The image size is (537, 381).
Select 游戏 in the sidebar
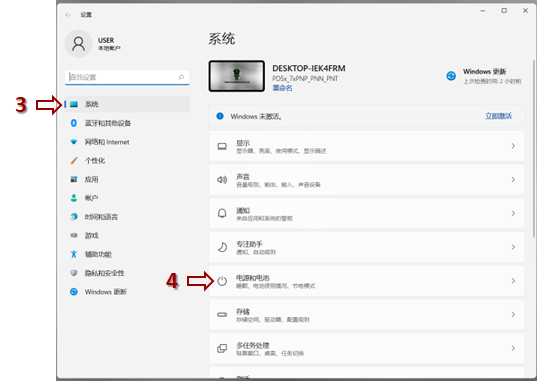tap(91, 235)
